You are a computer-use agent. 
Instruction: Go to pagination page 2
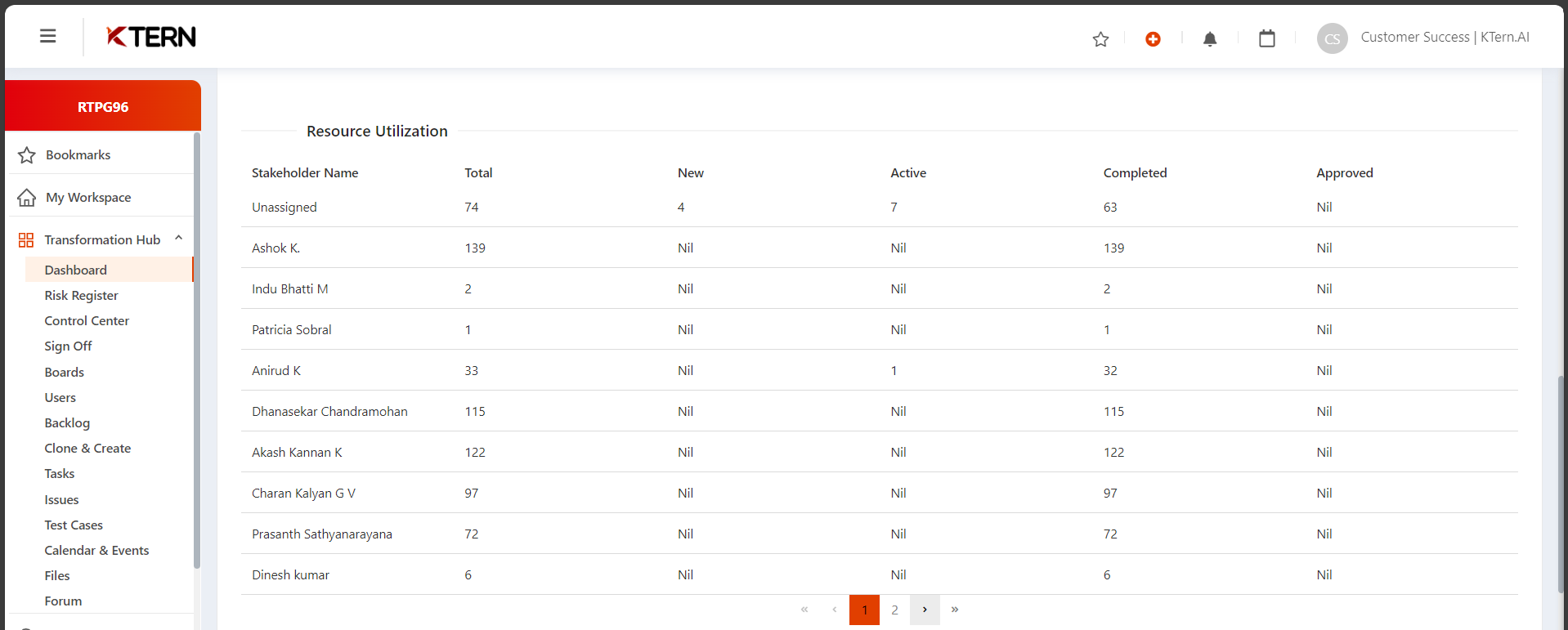(894, 610)
